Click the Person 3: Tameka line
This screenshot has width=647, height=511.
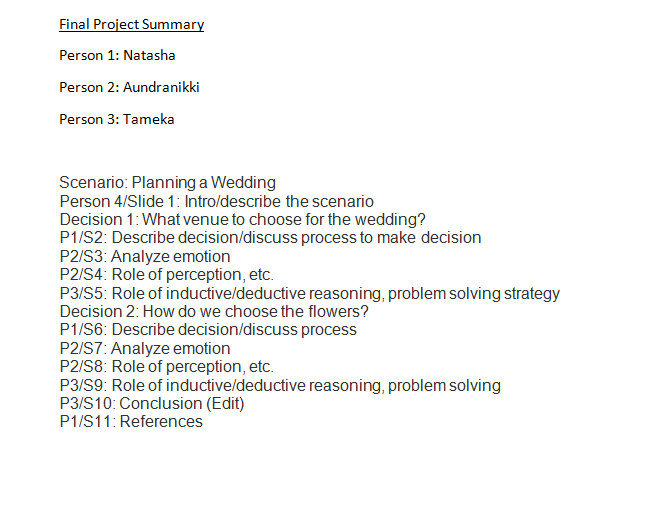point(116,119)
